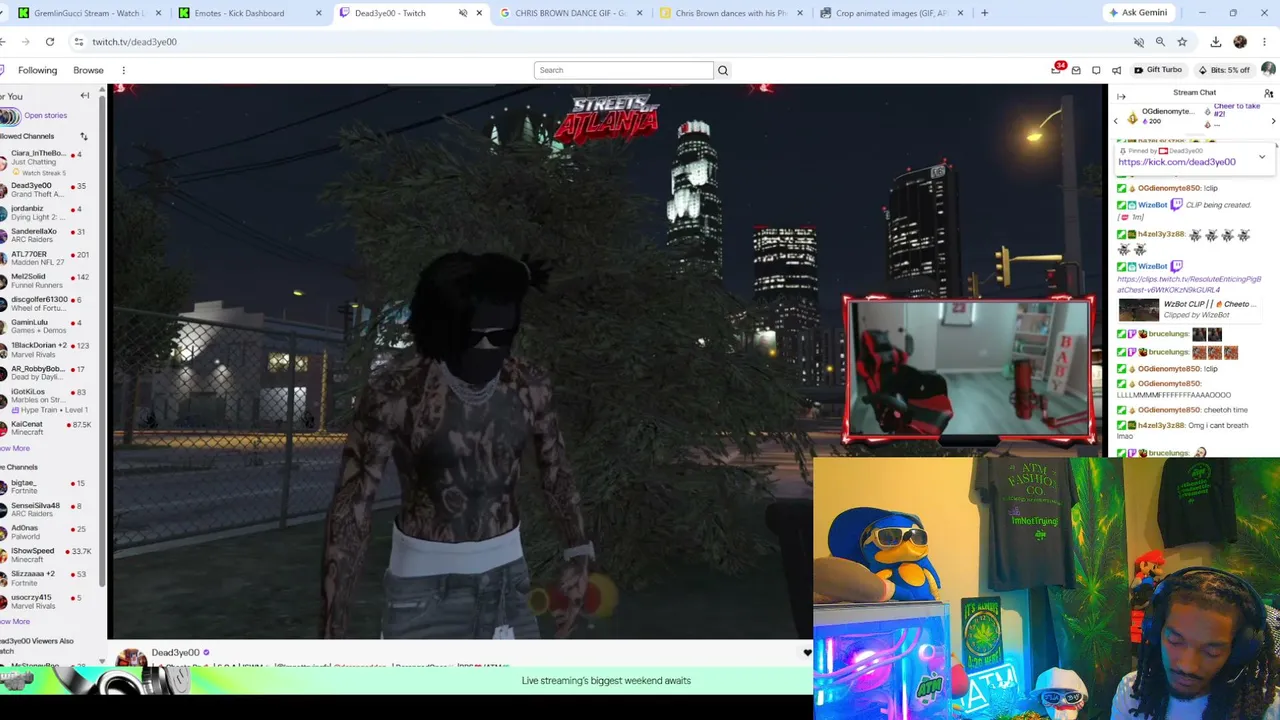Click the Twitch search magnifier button

723,70
